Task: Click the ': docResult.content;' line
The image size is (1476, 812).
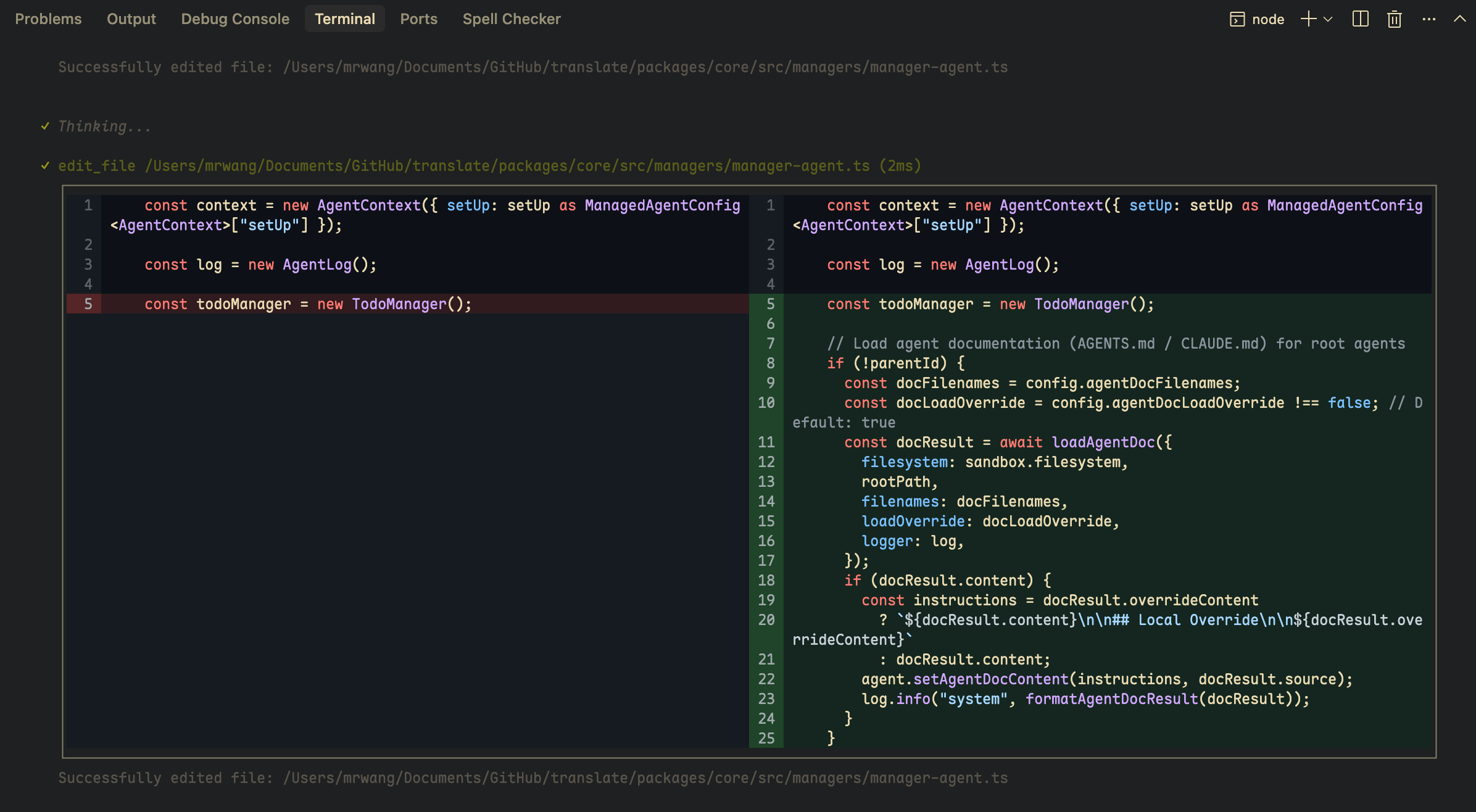Action: click(964, 660)
